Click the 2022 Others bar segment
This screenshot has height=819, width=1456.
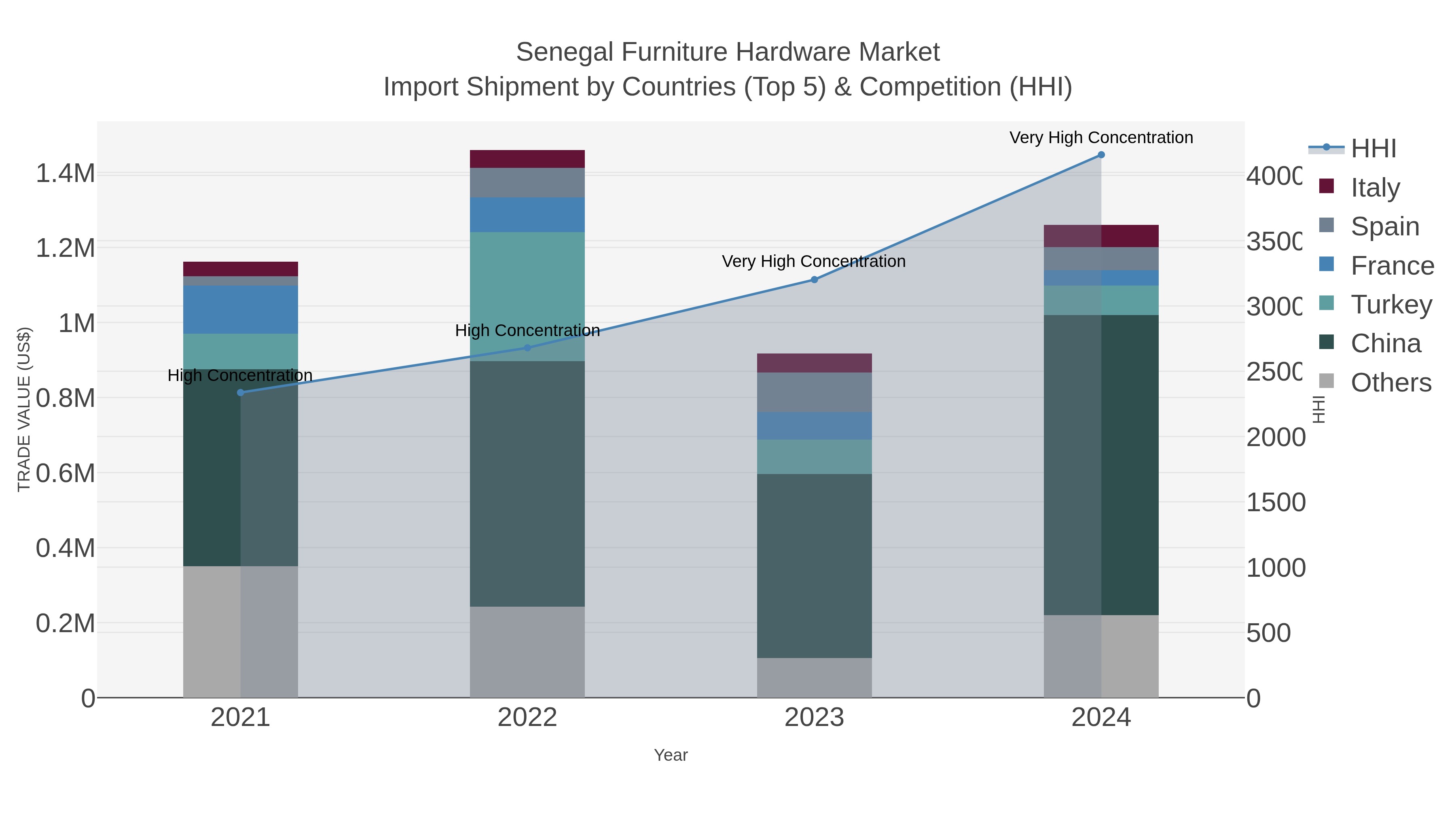coord(527,652)
